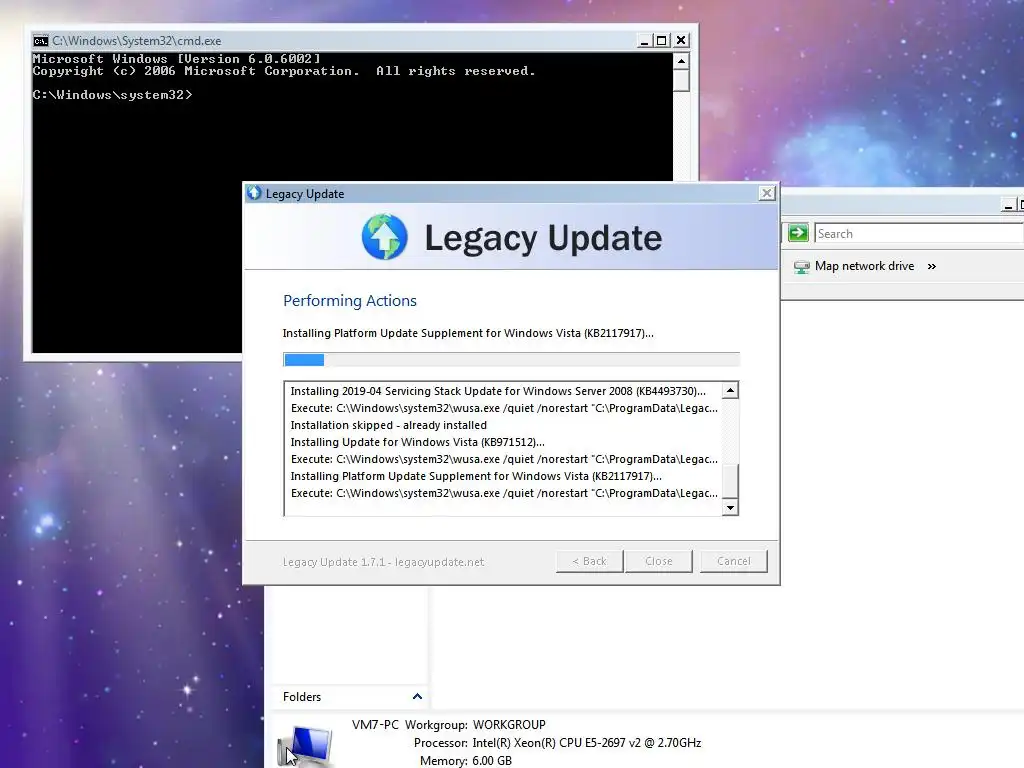This screenshot has width=1024, height=768.
Task: Click the 'Legacy Update 1.7.1 - legacyupdate.net' footer text
Action: 383,562
